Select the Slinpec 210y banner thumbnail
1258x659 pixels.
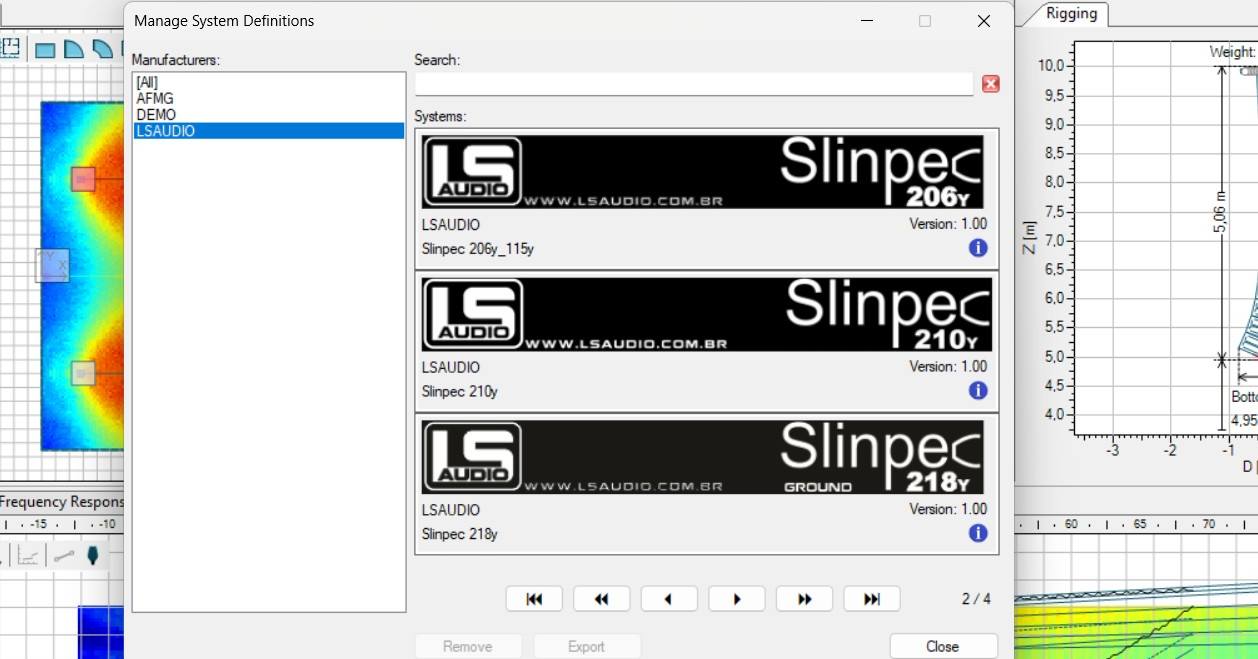coord(706,315)
